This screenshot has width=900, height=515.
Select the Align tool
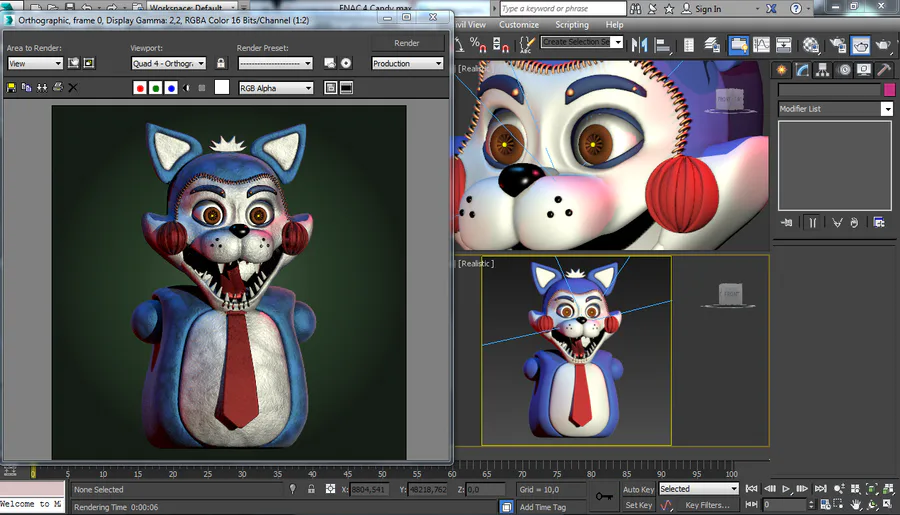(663, 45)
